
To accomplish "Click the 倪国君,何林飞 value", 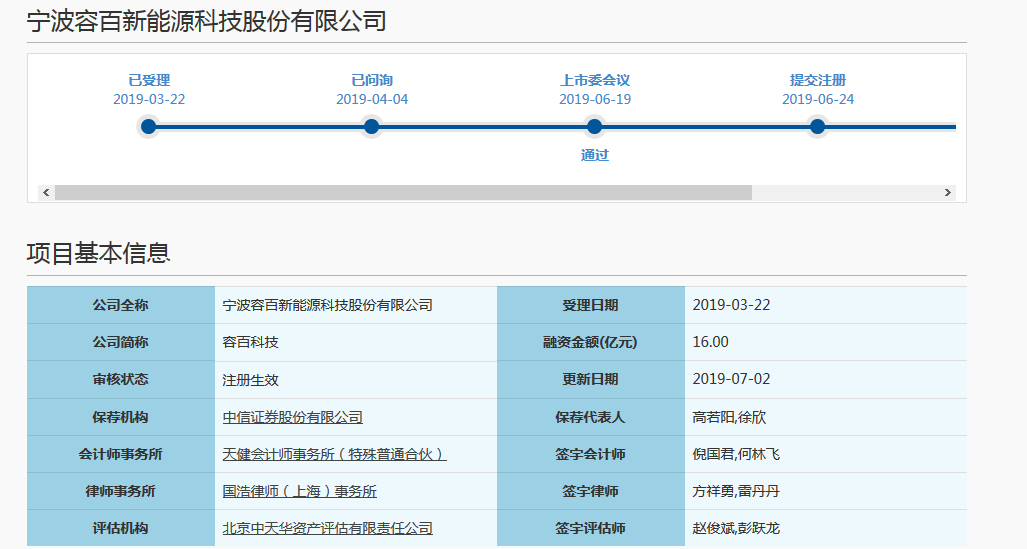I will (736, 454).
